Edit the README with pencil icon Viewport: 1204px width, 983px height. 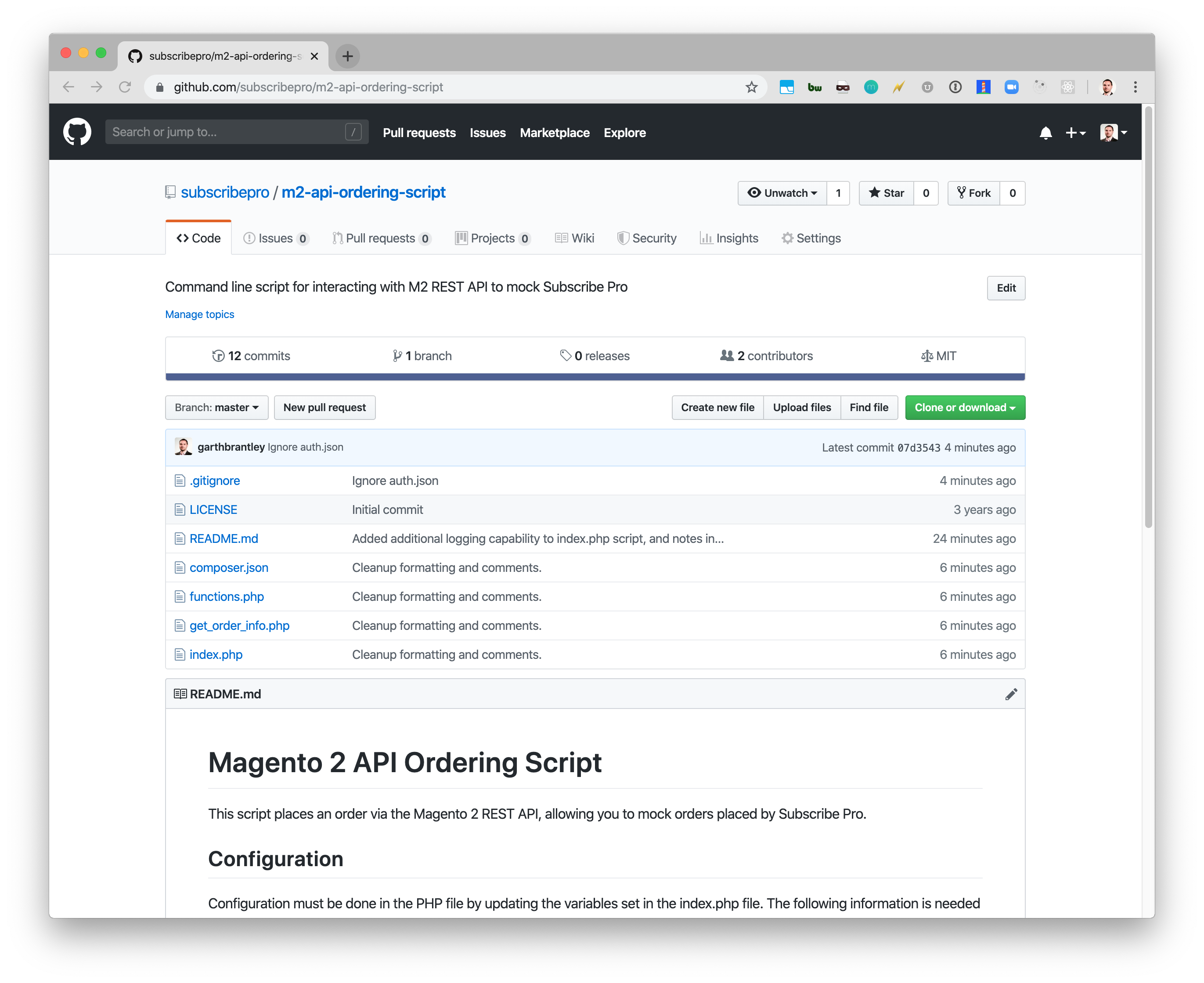(1011, 694)
